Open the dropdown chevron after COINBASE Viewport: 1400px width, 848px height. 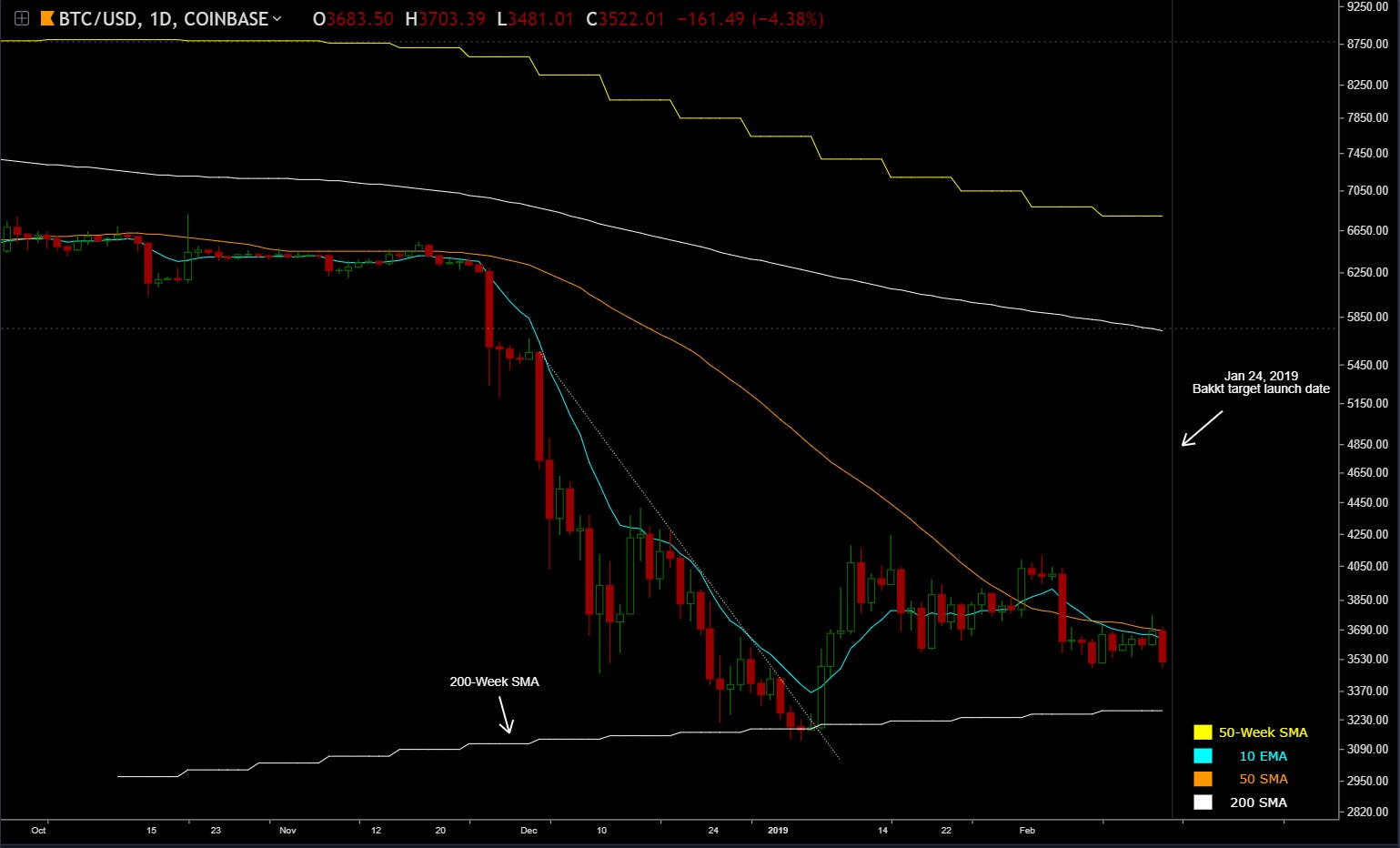click(277, 18)
